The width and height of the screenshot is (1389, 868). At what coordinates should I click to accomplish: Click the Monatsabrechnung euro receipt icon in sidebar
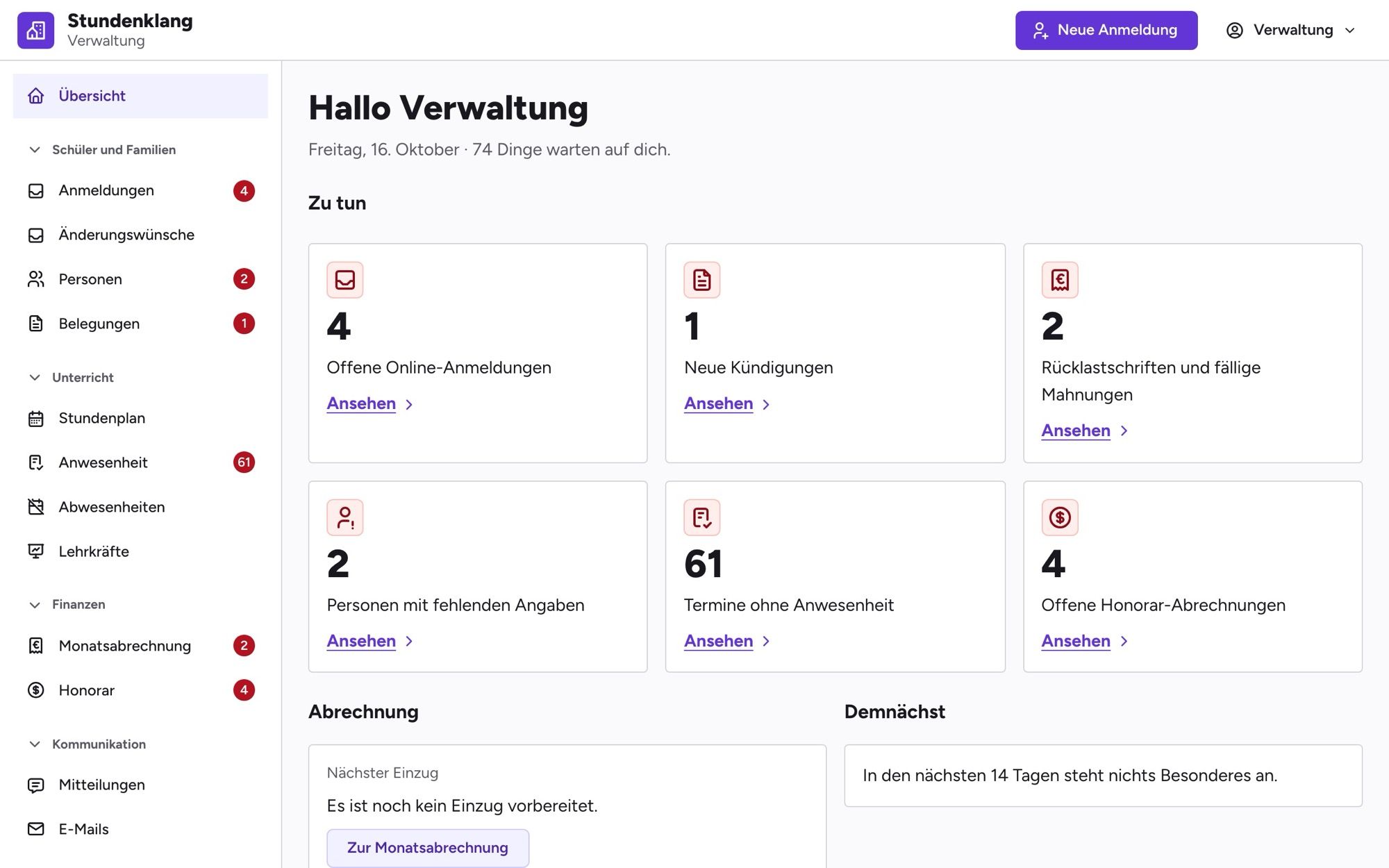point(35,646)
